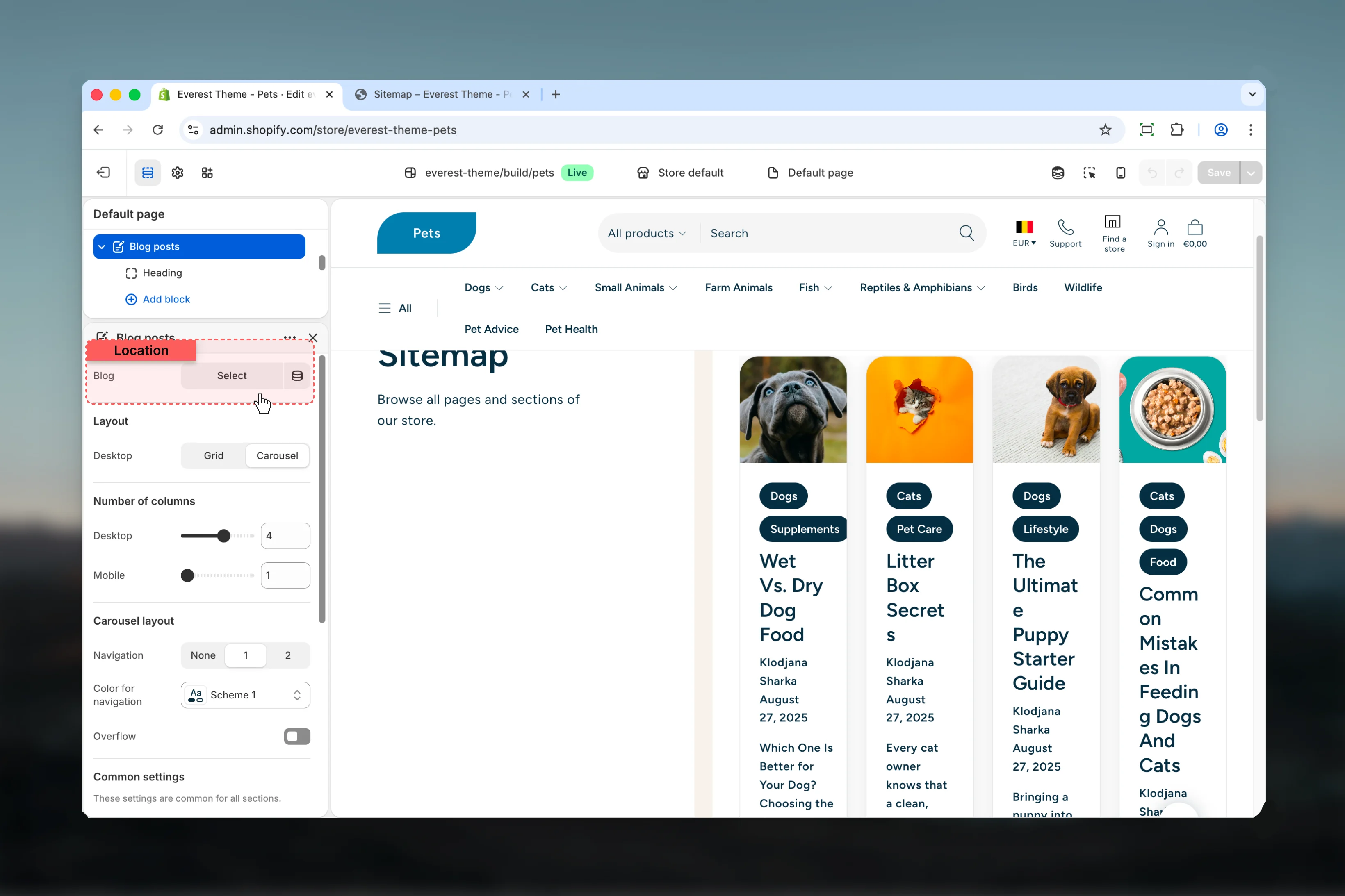Open the All products dropdown

647,233
